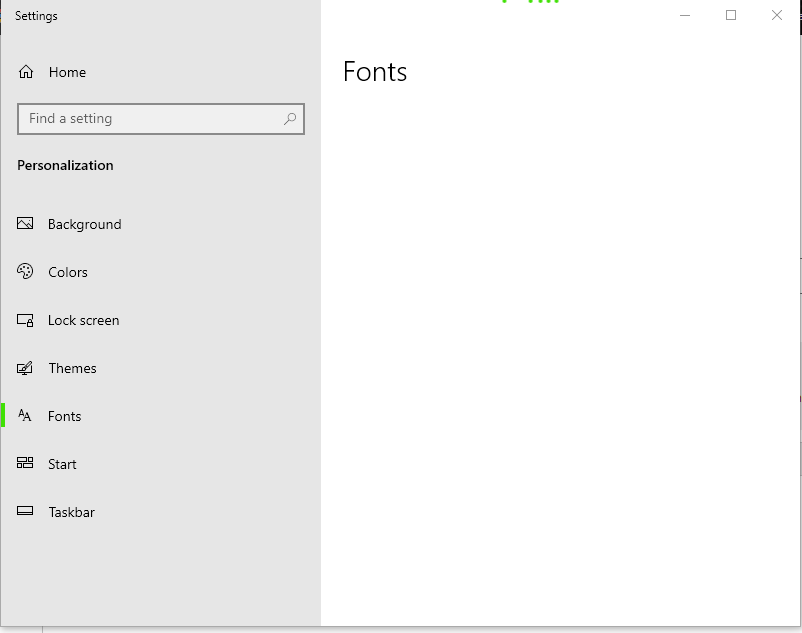
Task: Click the Themes brush icon
Action: [x=24, y=368]
